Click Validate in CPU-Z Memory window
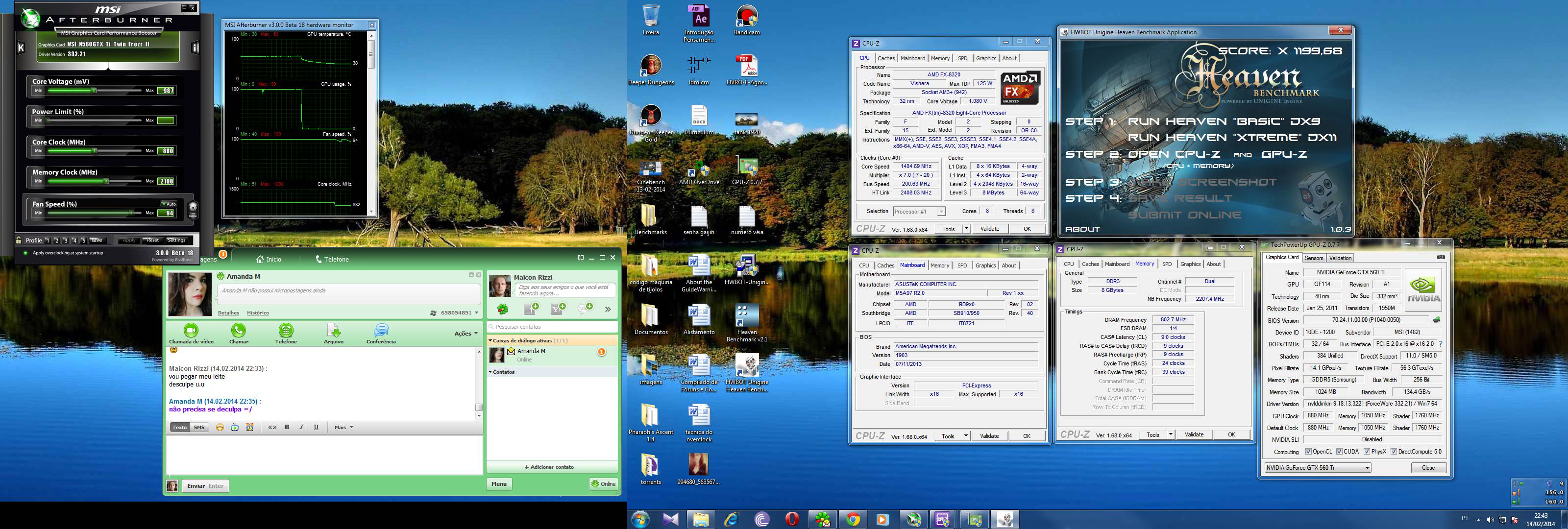 (x=1194, y=434)
